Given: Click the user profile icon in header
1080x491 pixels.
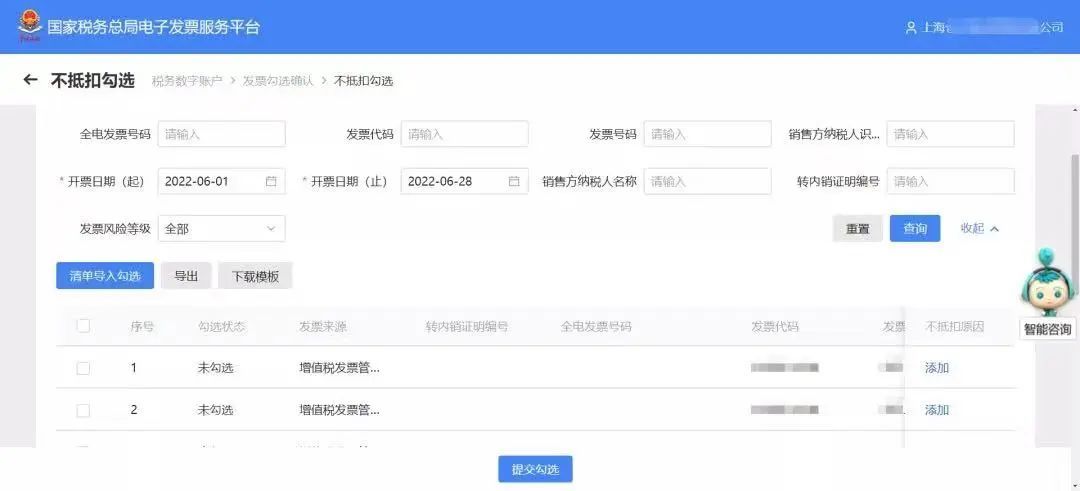Looking at the screenshot, I should pyautogui.click(x=911, y=28).
